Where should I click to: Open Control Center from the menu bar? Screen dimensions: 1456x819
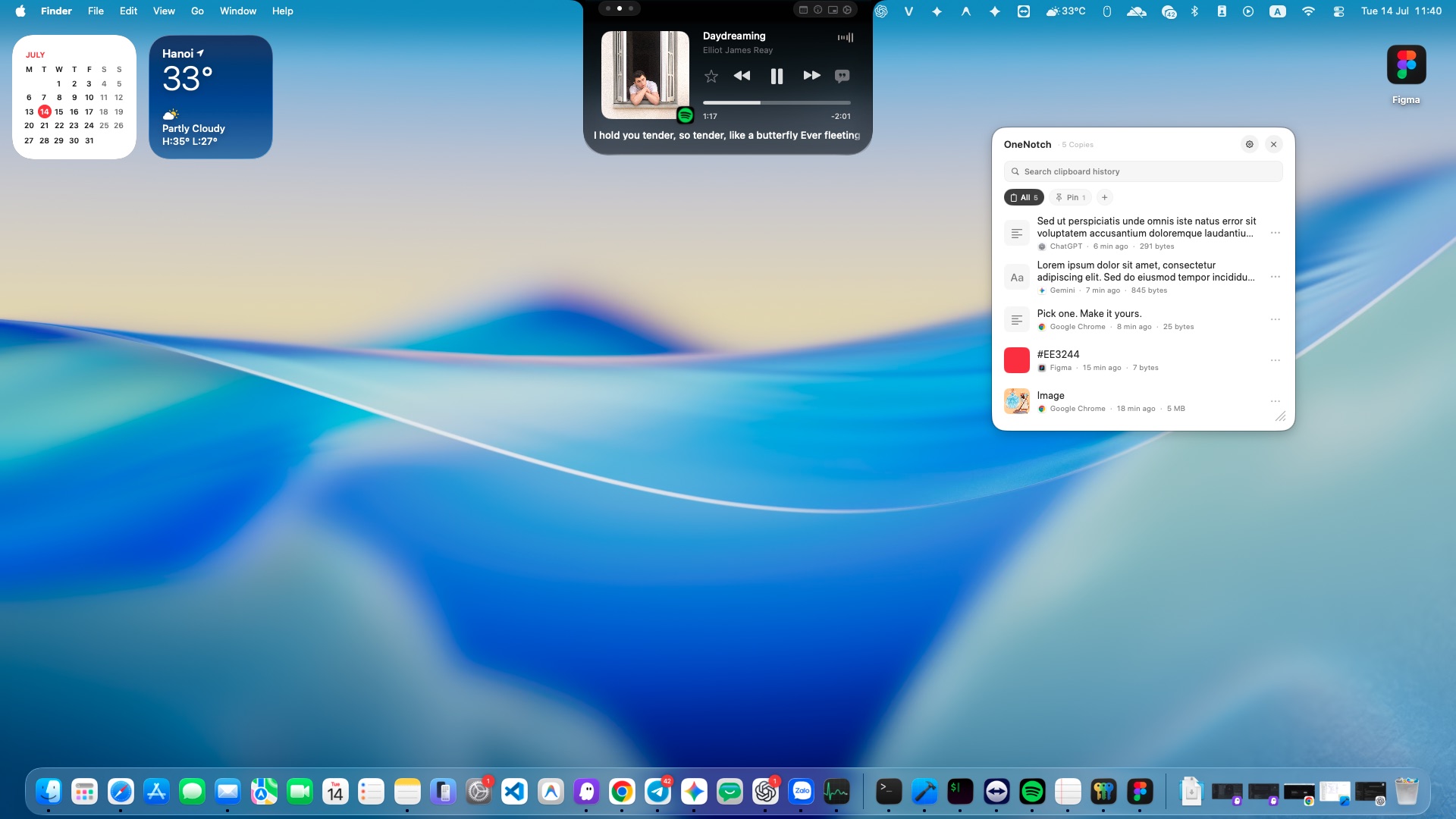coord(1338,11)
